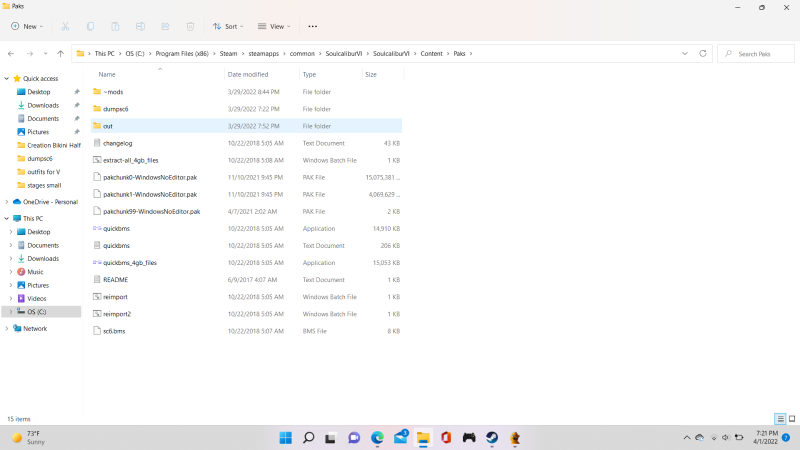Open the Creation Bikini Half folder shortcut
The image size is (800, 450).
54,145
